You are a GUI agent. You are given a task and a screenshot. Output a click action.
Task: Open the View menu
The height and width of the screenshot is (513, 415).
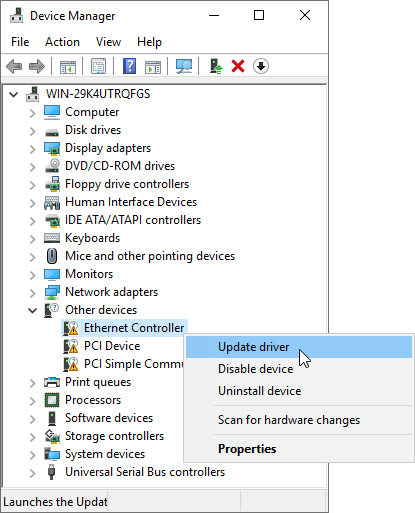pos(108,42)
